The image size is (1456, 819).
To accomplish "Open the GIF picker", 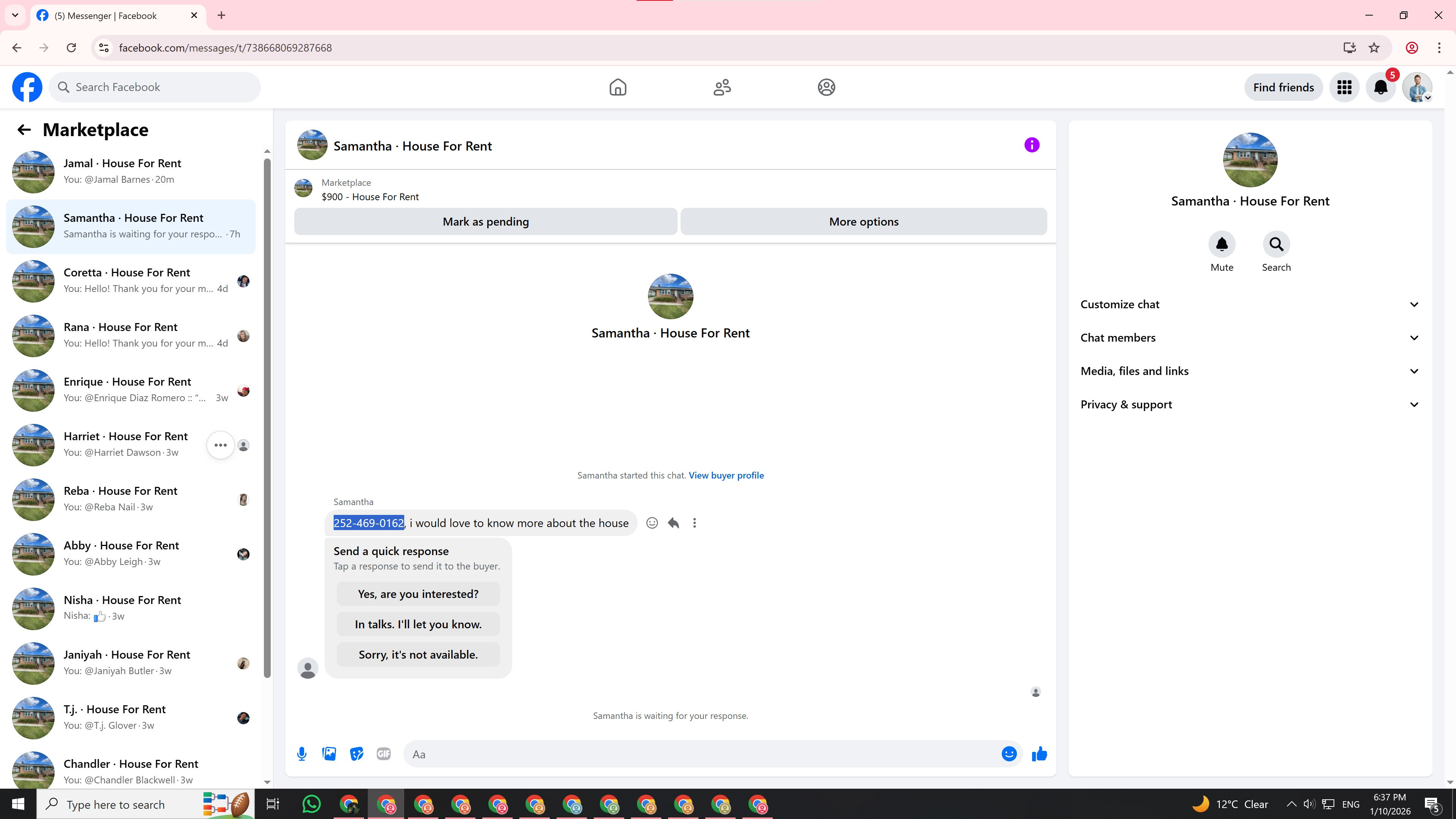I will point(383,753).
